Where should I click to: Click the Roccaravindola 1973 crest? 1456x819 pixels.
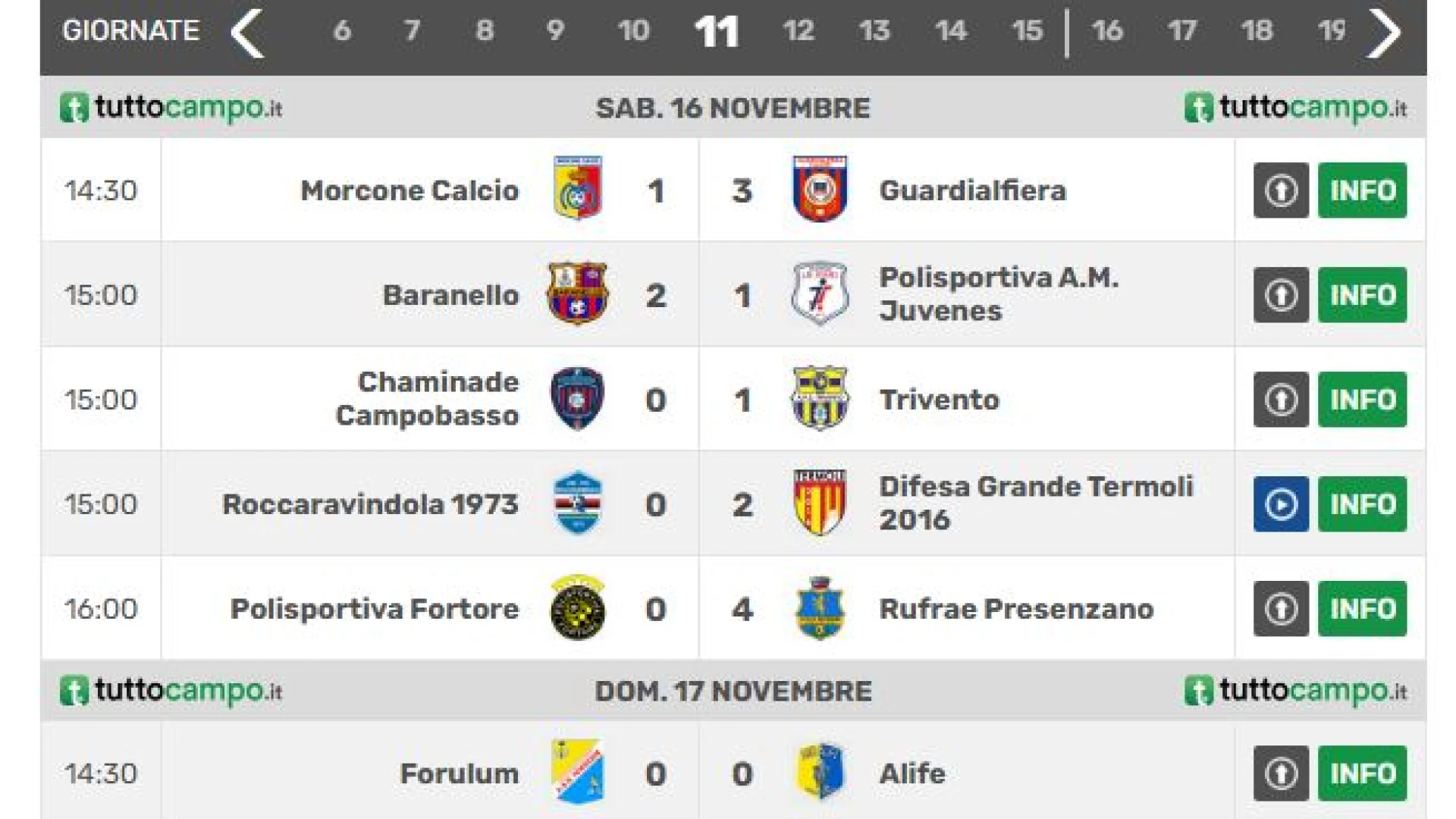click(x=578, y=503)
